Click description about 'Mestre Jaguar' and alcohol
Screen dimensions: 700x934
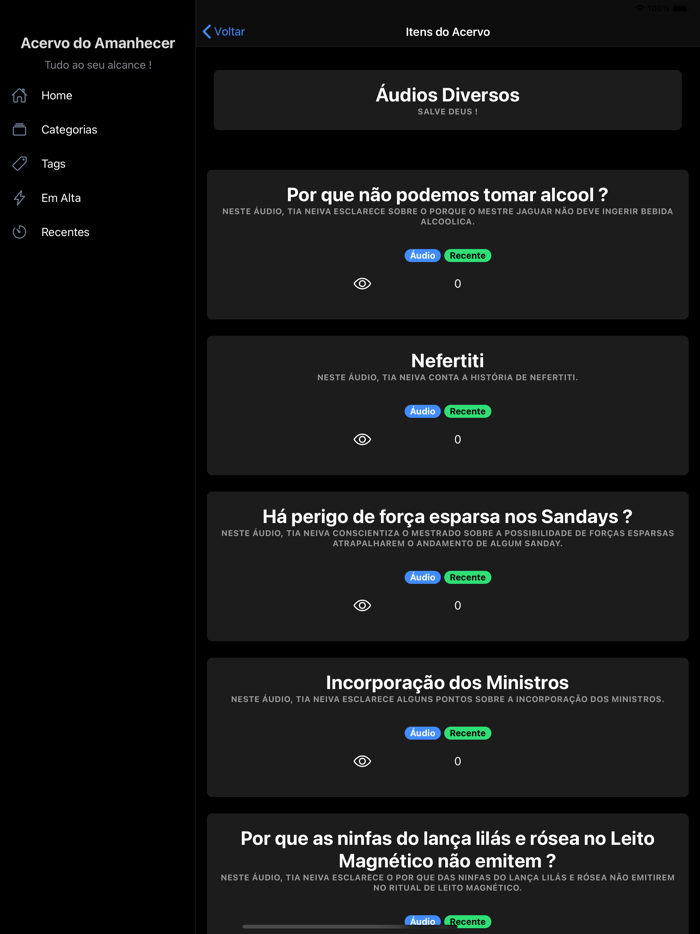click(447, 216)
